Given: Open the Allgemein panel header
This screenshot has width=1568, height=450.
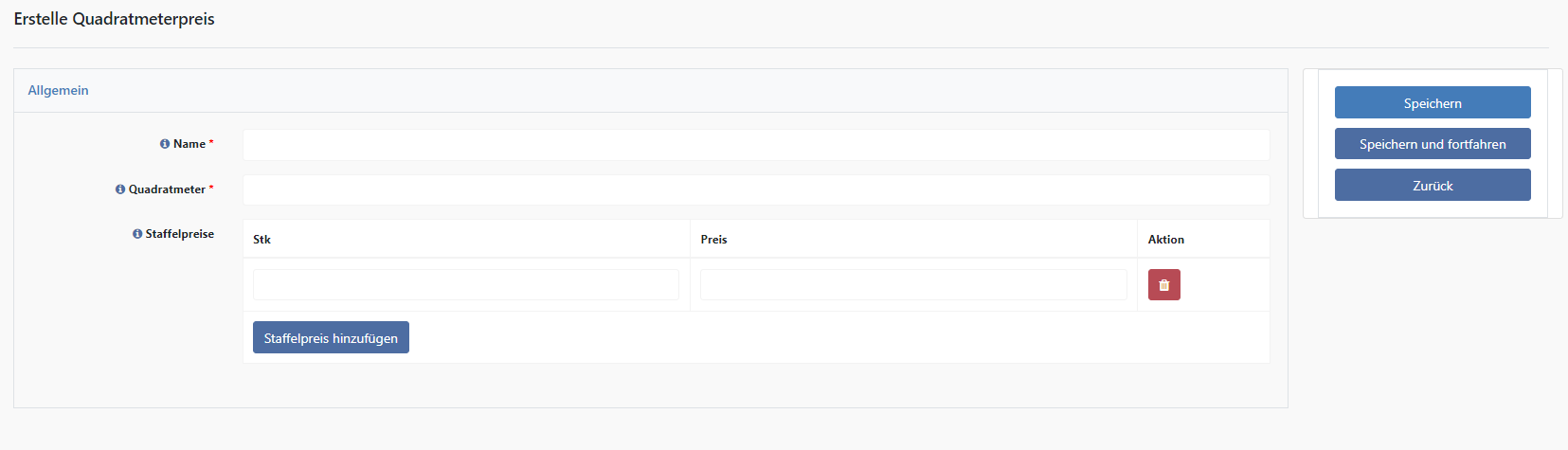Looking at the screenshot, I should tap(58, 90).
